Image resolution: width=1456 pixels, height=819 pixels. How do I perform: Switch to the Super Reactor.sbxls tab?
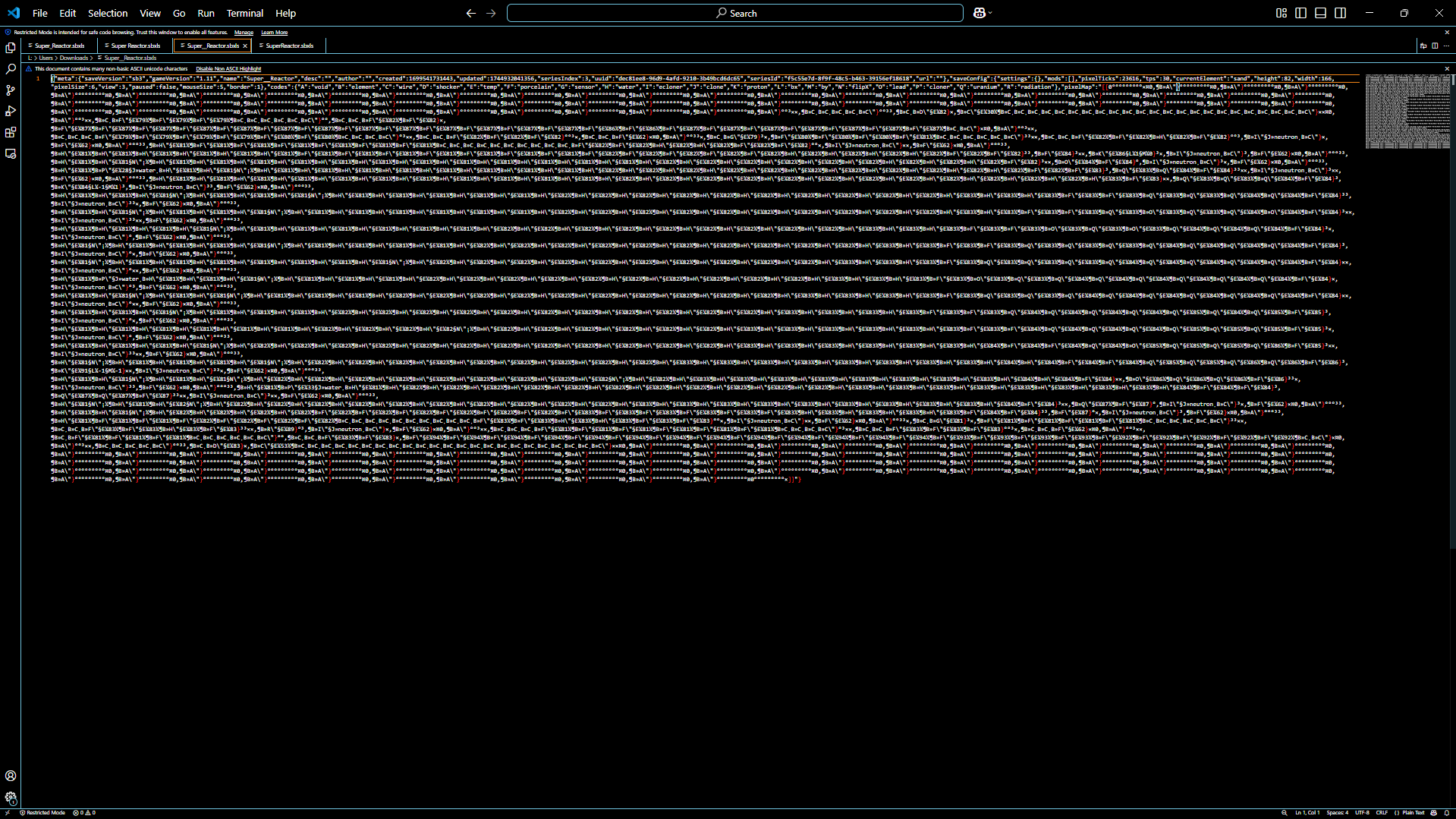point(135,46)
